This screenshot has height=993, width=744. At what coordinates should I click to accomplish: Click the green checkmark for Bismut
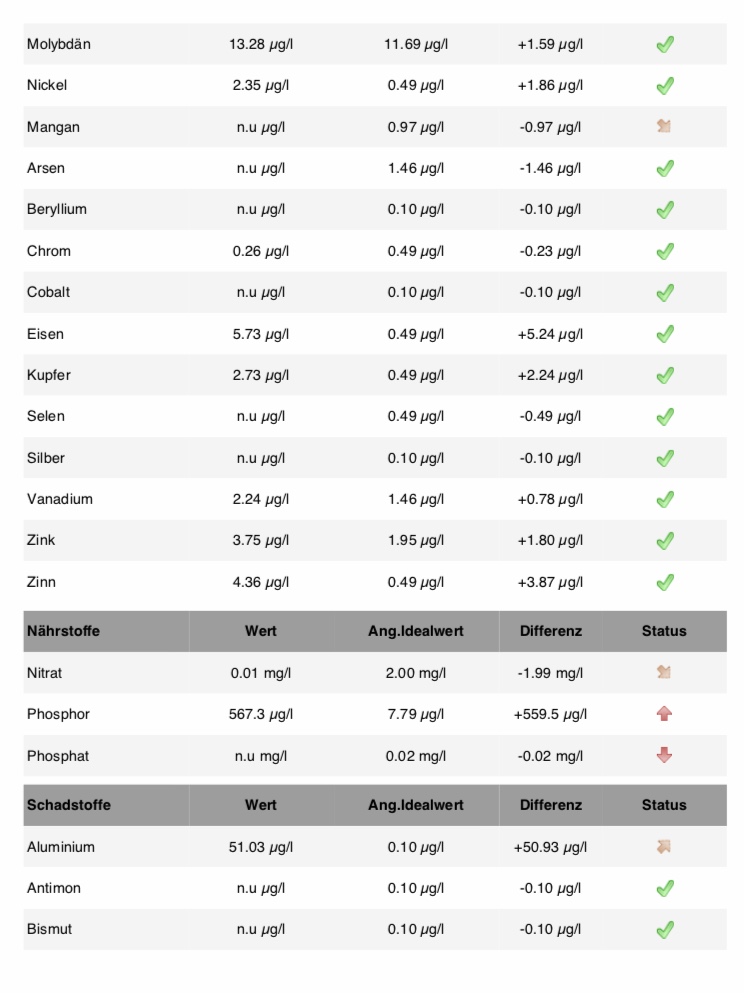[x=665, y=929]
